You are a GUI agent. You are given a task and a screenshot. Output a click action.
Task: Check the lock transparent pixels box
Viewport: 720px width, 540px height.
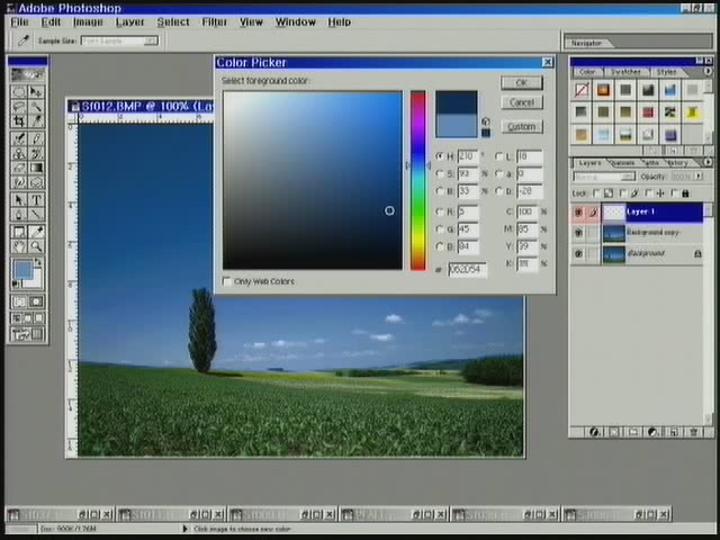click(597, 193)
